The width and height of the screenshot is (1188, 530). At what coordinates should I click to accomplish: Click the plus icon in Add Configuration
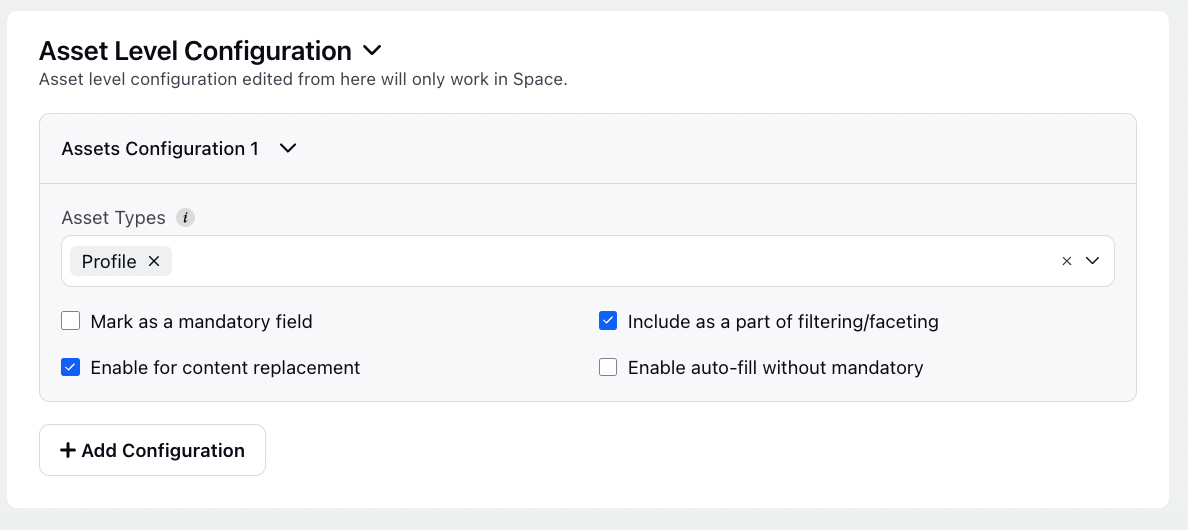[x=67, y=450]
